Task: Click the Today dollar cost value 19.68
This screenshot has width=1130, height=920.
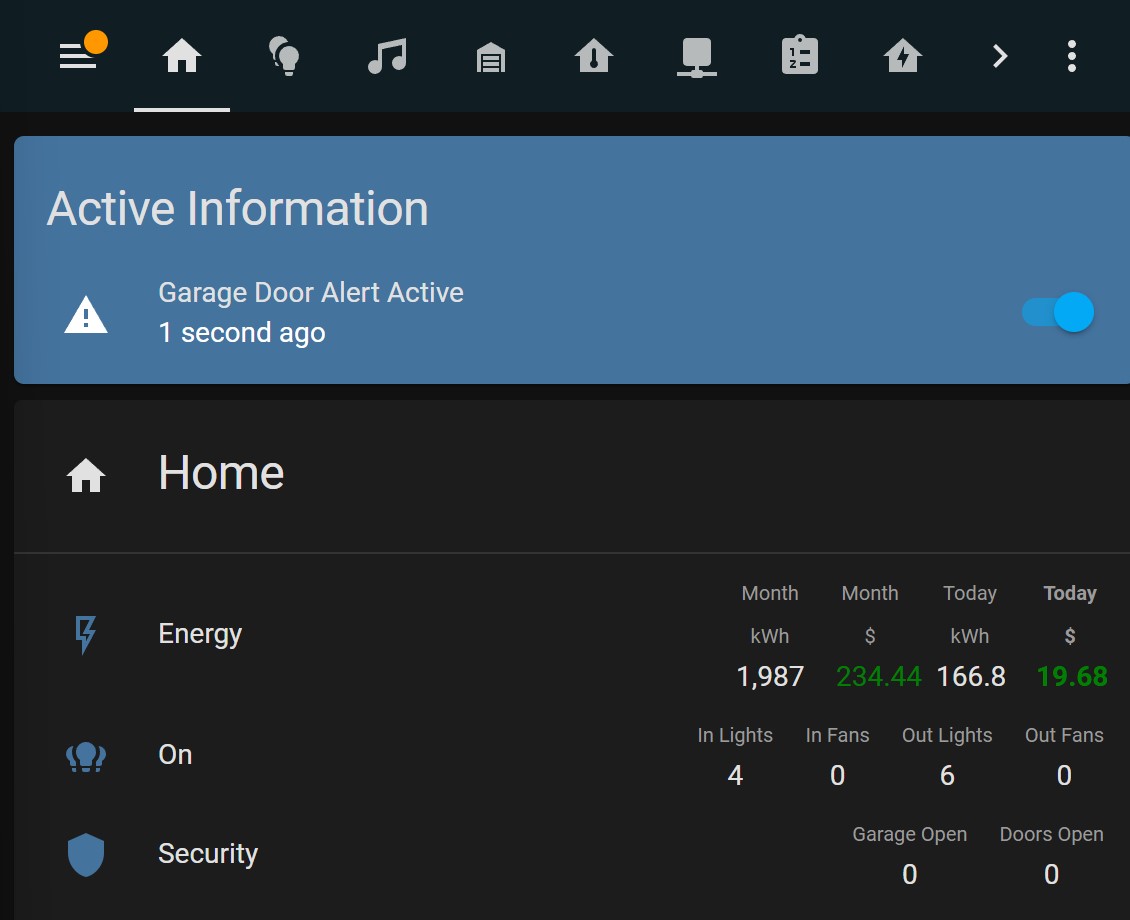Action: [x=1072, y=676]
